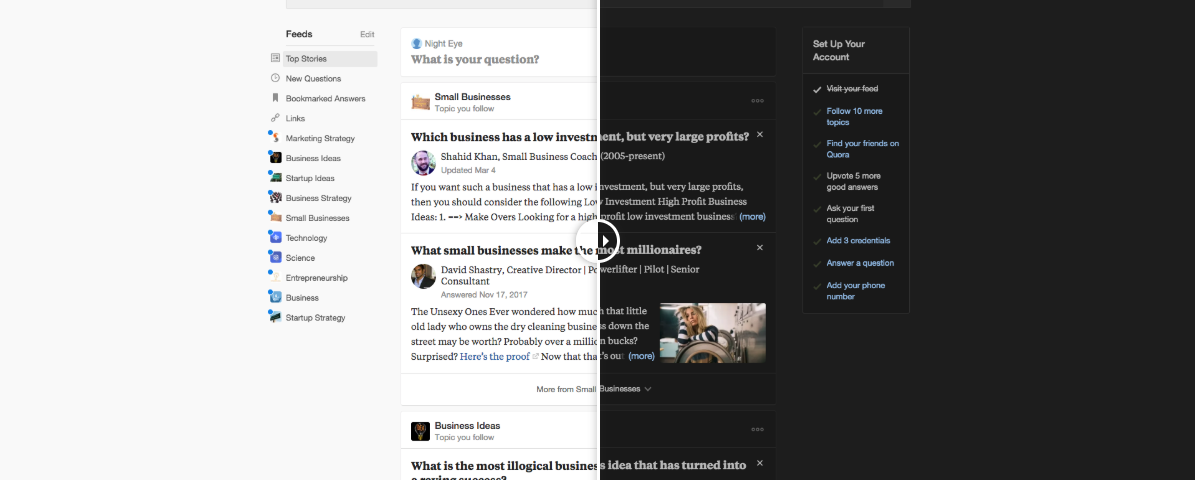The image size is (1195, 480).
Task: Click Find your friends on Quora
Action: [x=863, y=149]
